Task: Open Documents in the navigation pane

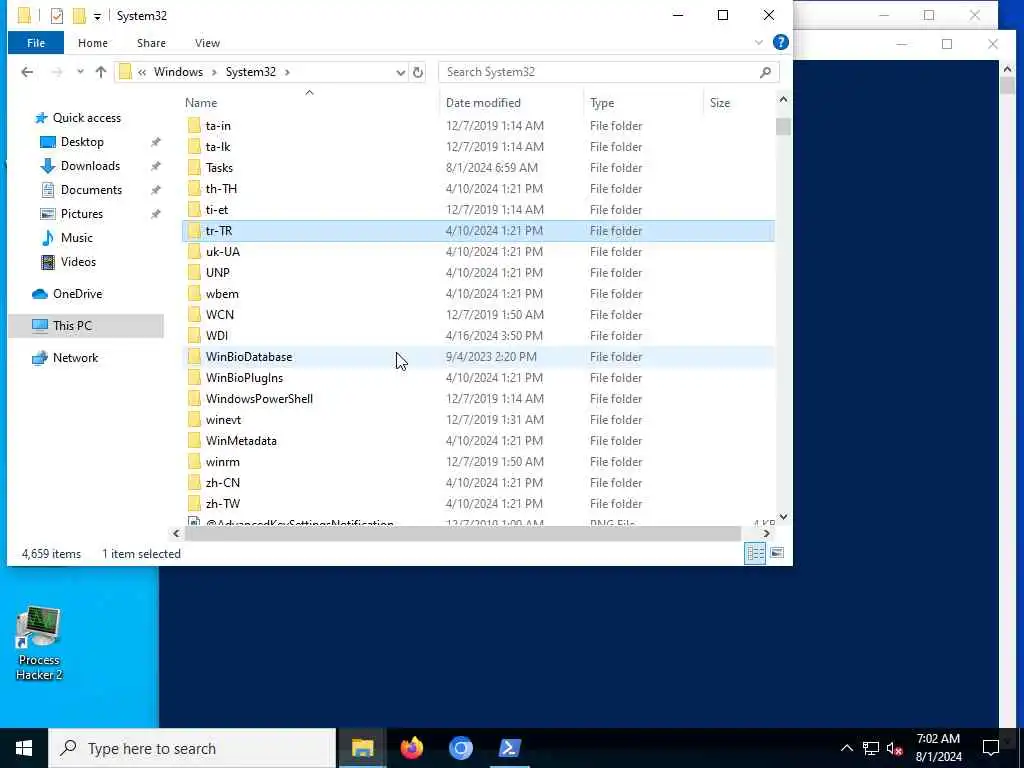Action: point(91,190)
